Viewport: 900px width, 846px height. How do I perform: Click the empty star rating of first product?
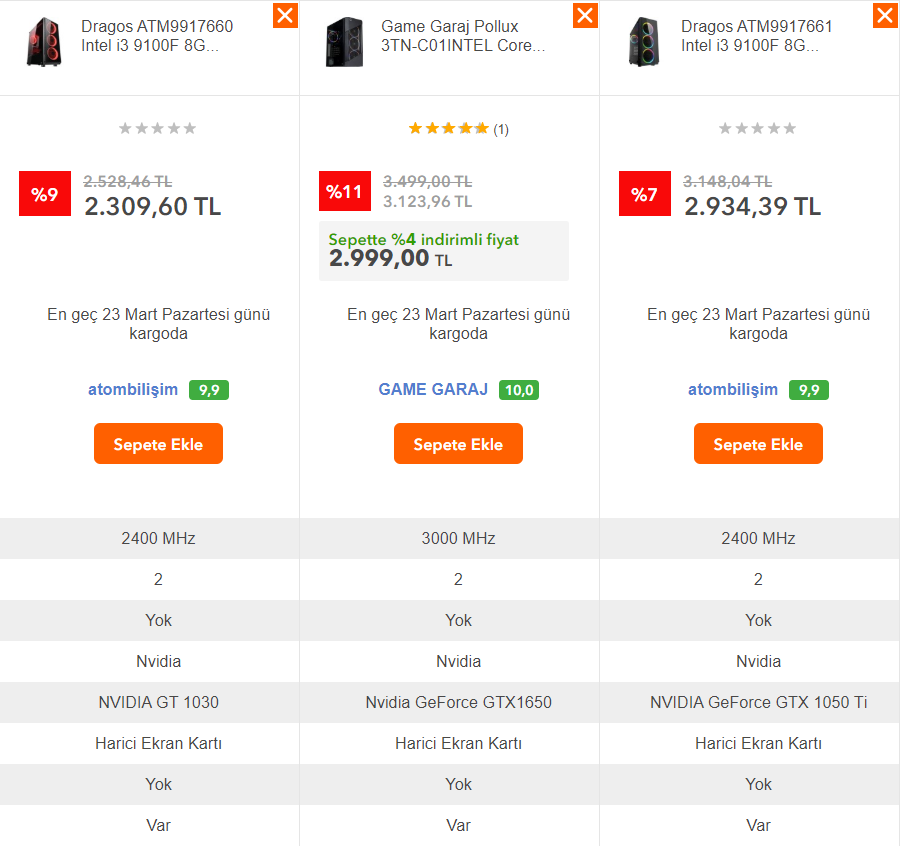[157, 129]
